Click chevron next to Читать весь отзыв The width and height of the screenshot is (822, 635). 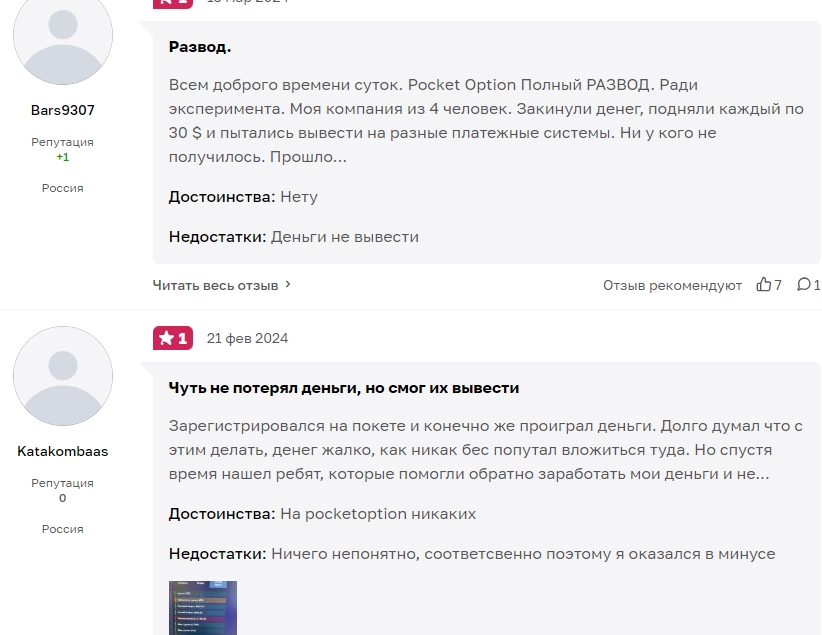(x=288, y=284)
